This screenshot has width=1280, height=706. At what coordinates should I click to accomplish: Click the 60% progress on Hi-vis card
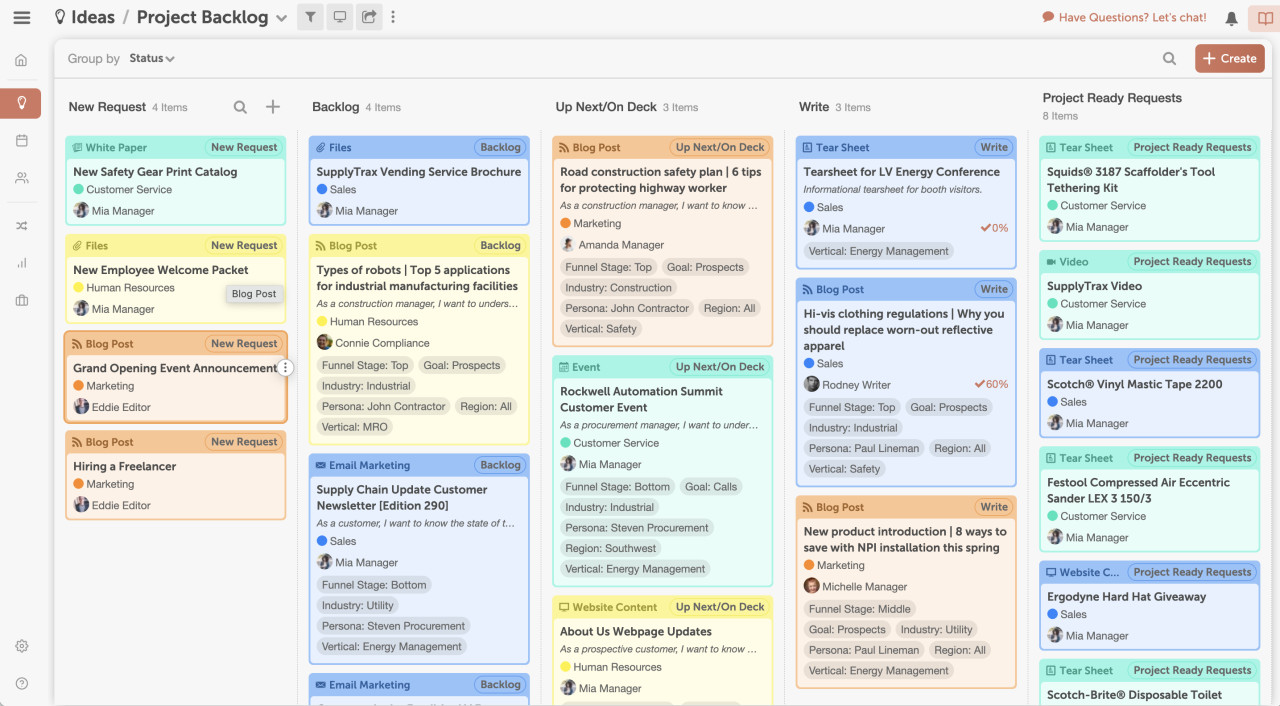point(991,384)
